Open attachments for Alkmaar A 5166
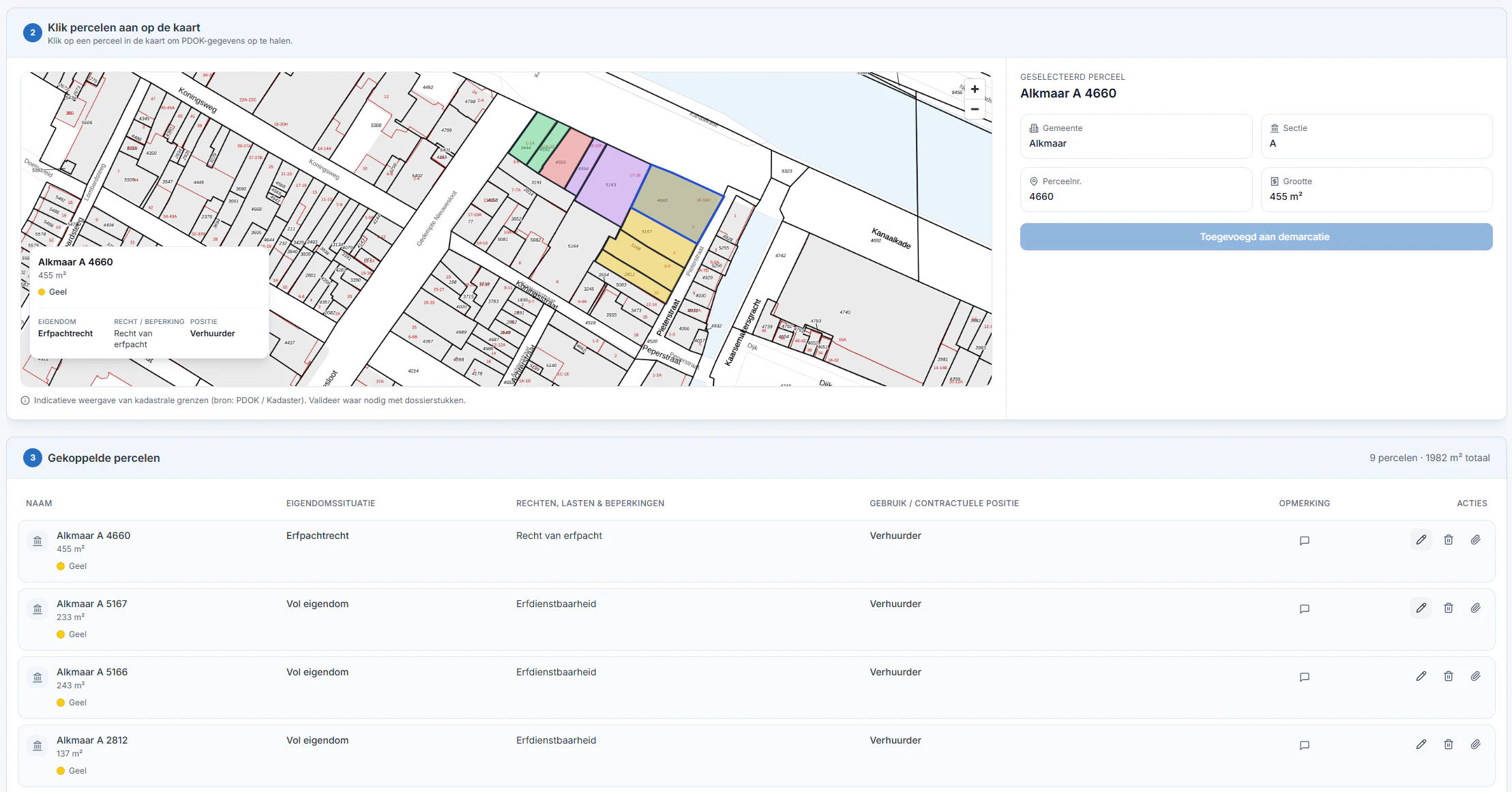The width and height of the screenshot is (1512, 792). (1475, 676)
